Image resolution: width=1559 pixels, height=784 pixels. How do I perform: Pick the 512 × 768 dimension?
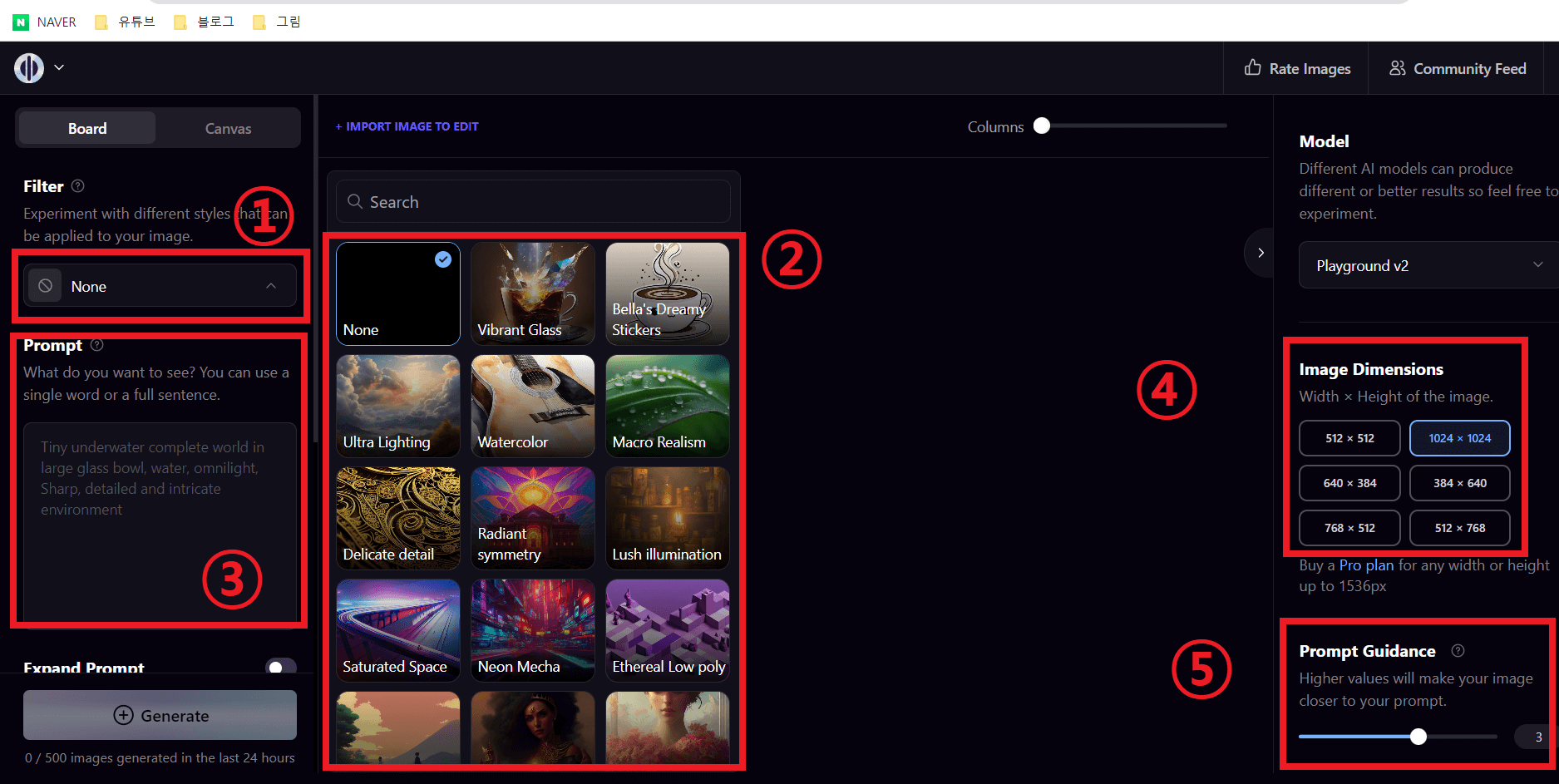point(1459,528)
